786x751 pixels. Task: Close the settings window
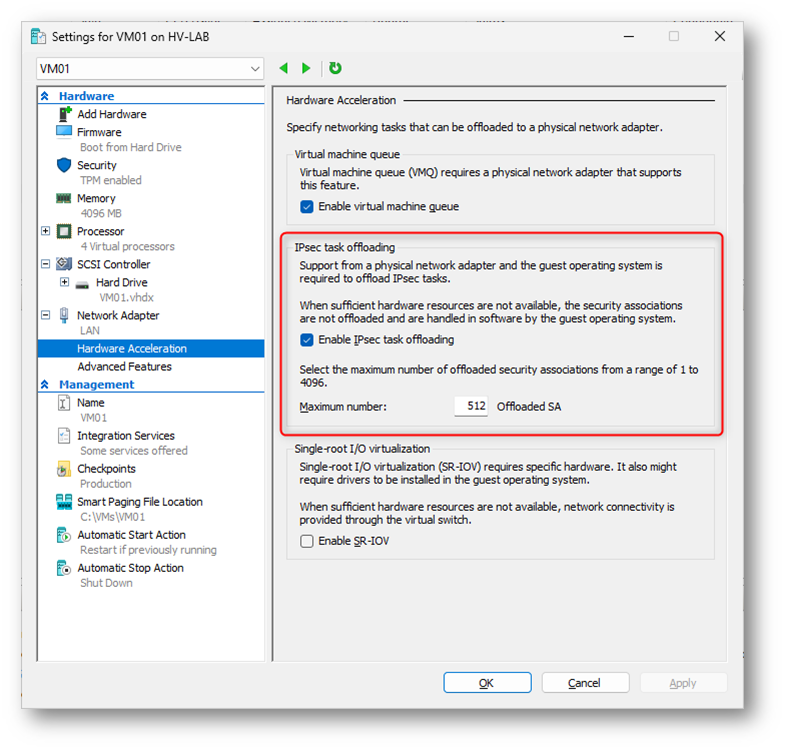coord(720,36)
